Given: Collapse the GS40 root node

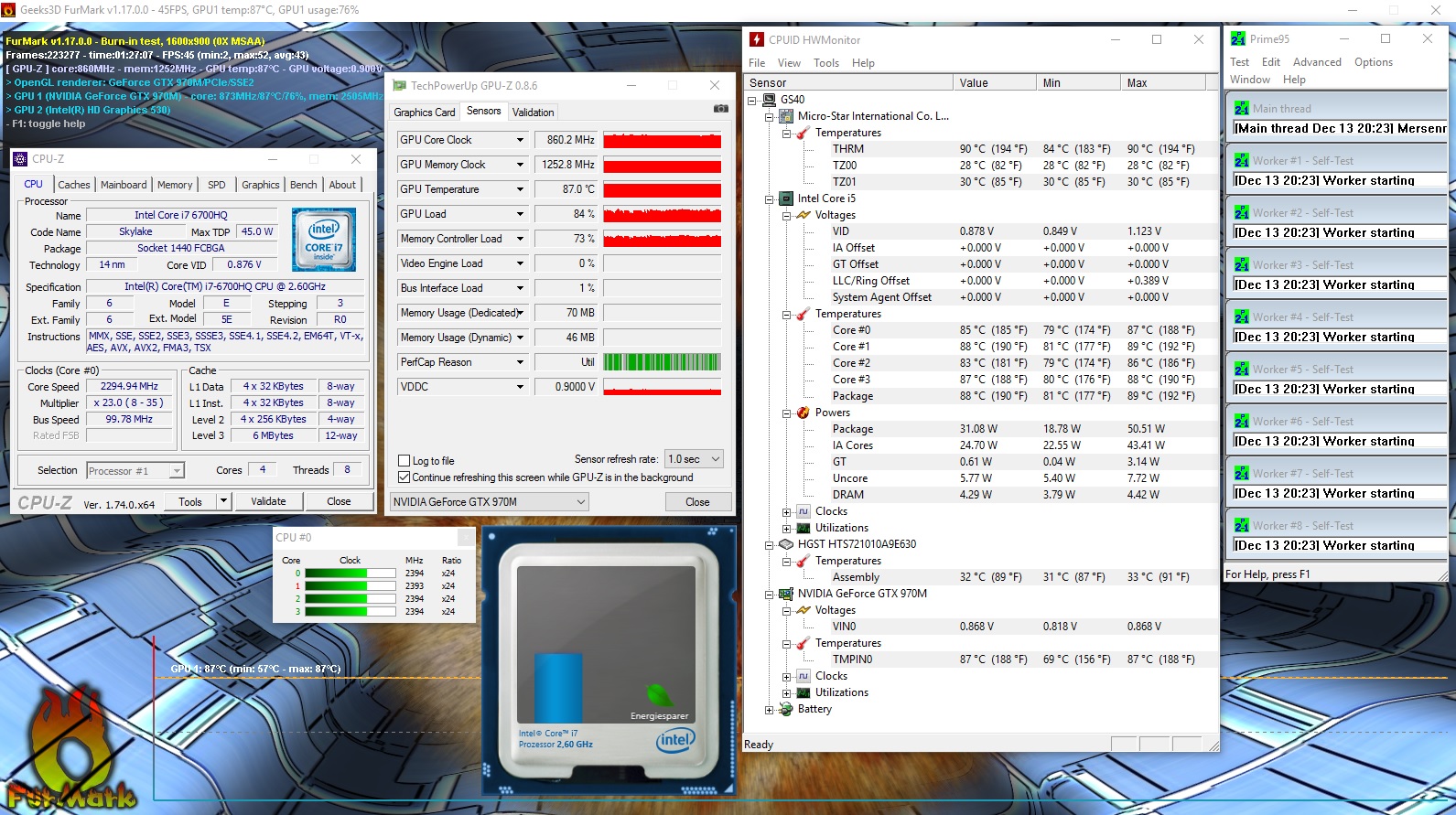Looking at the screenshot, I should [x=752, y=100].
